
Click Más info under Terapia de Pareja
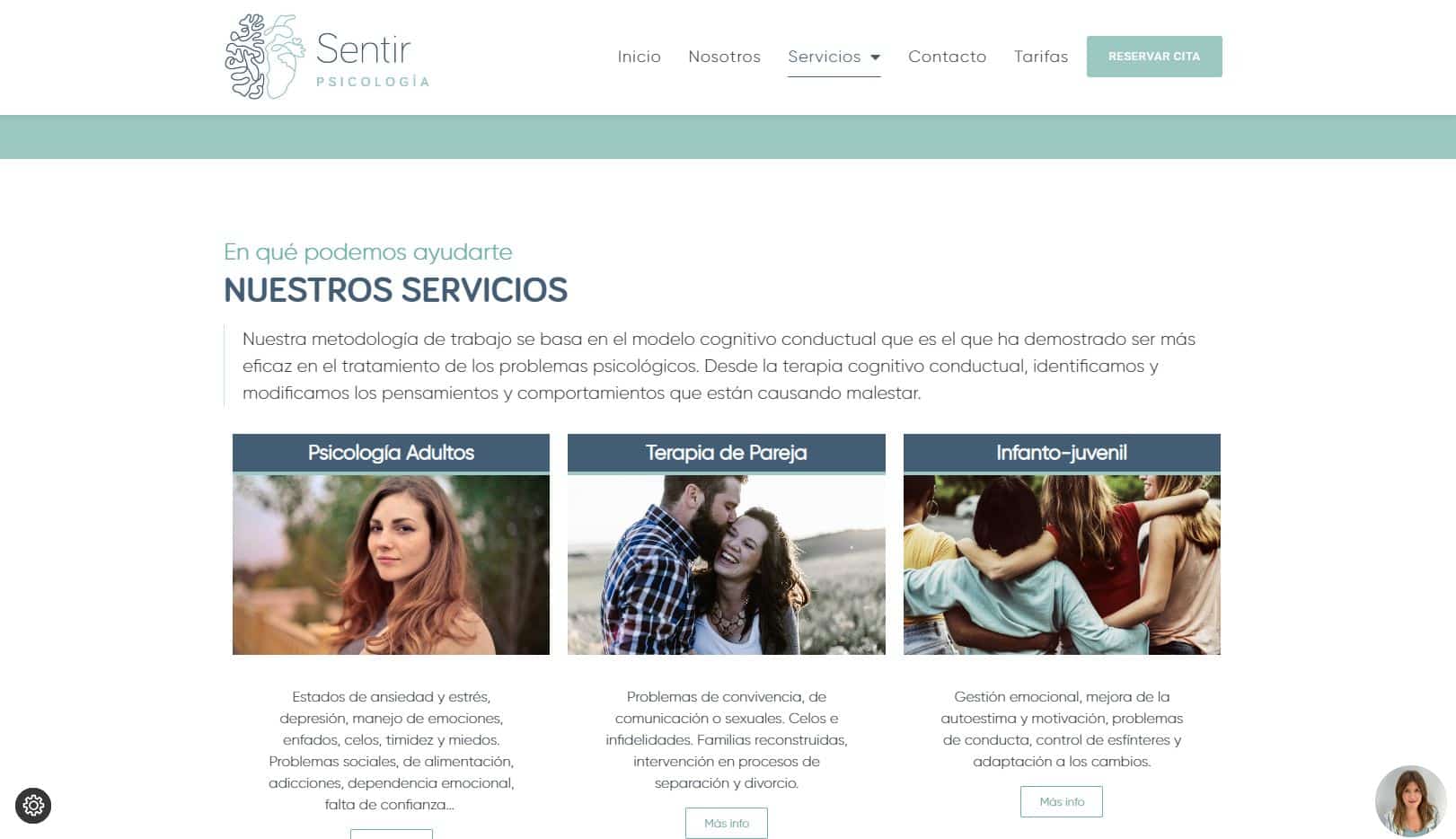coord(726,823)
